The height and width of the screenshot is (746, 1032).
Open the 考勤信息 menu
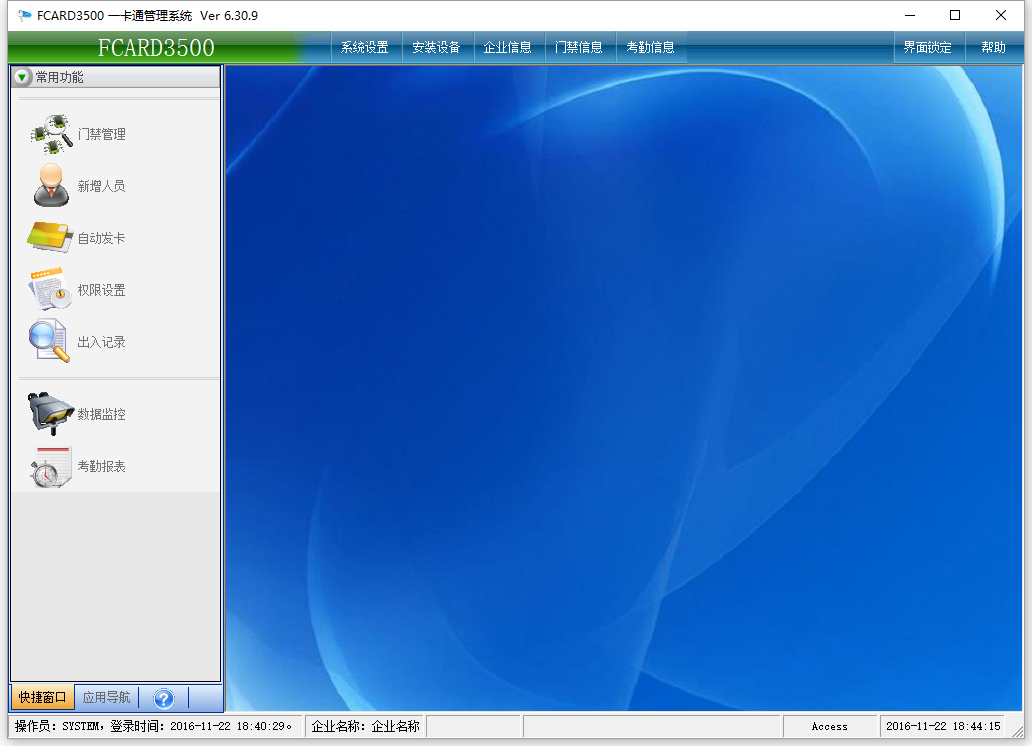pyautogui.click(x=650, y=47)
